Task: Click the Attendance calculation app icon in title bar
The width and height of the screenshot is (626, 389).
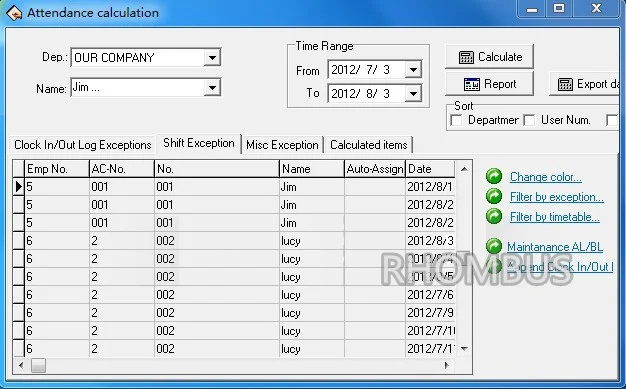Action: tap(13, 12)
